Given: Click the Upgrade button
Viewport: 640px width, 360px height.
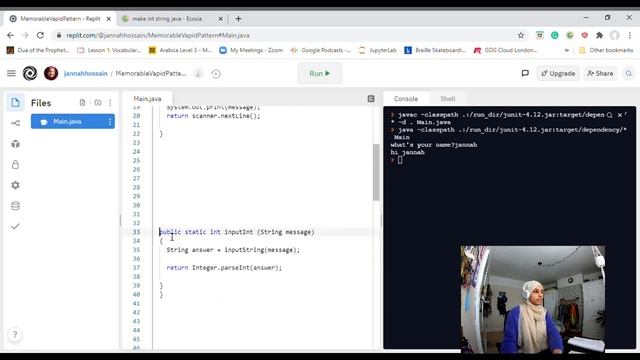Looking at the screenshot, I should pyautogui.click(x=558, y=73).
